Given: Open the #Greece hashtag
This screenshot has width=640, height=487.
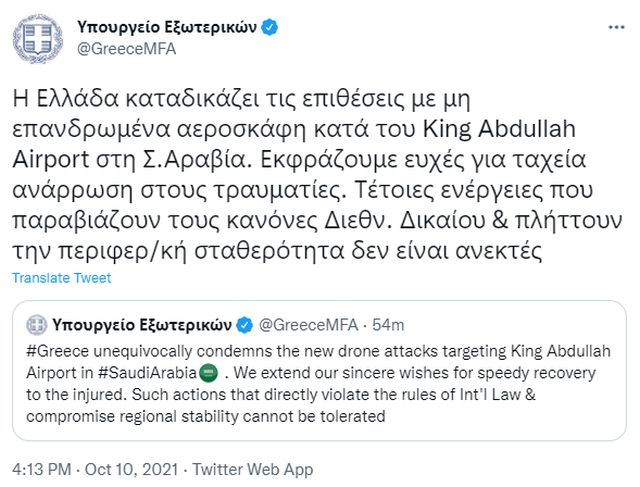Looking at the screenshot, I should click(x=57, y=356).
